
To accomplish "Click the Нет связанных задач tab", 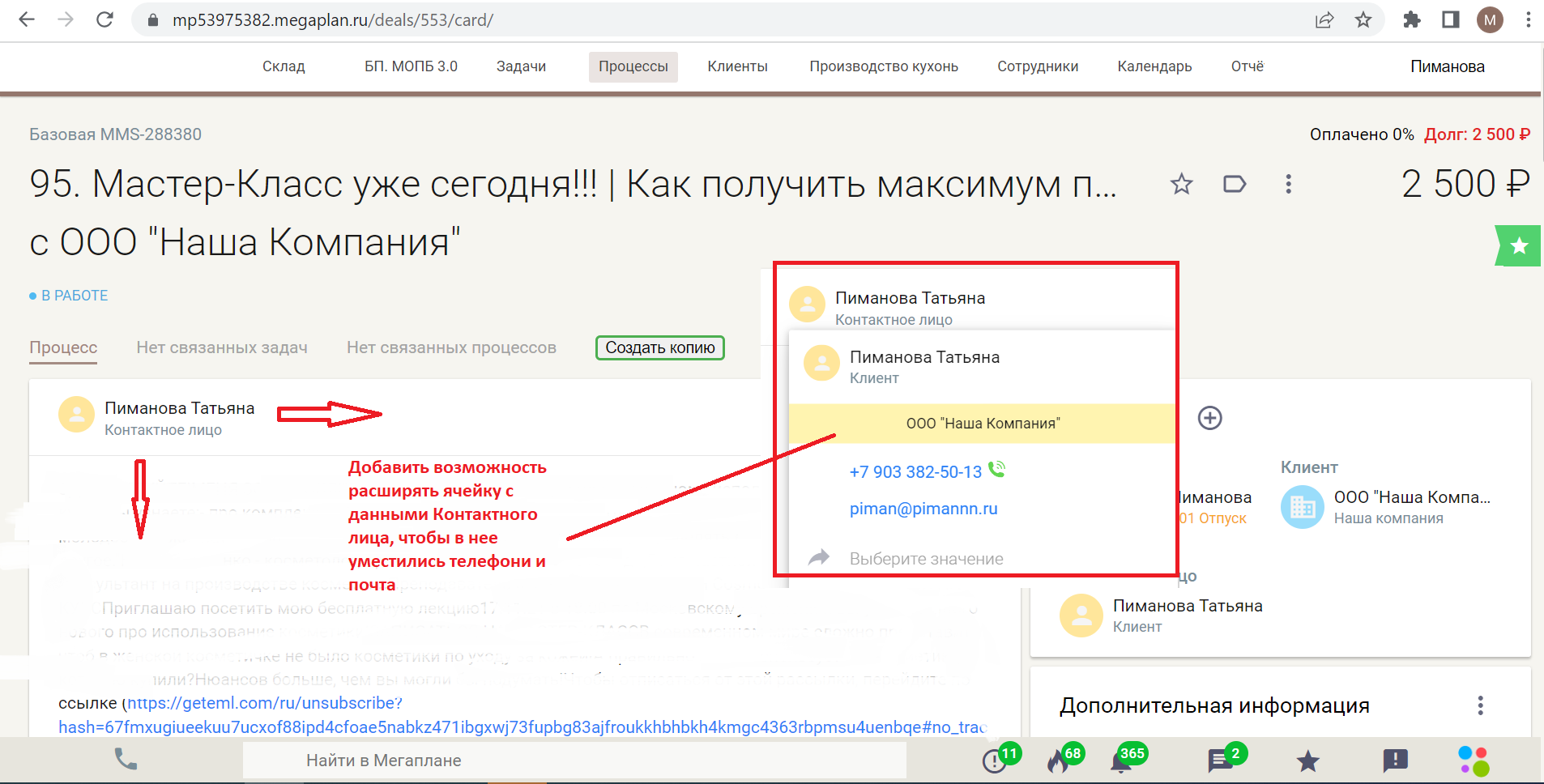I will click(222, 347).
